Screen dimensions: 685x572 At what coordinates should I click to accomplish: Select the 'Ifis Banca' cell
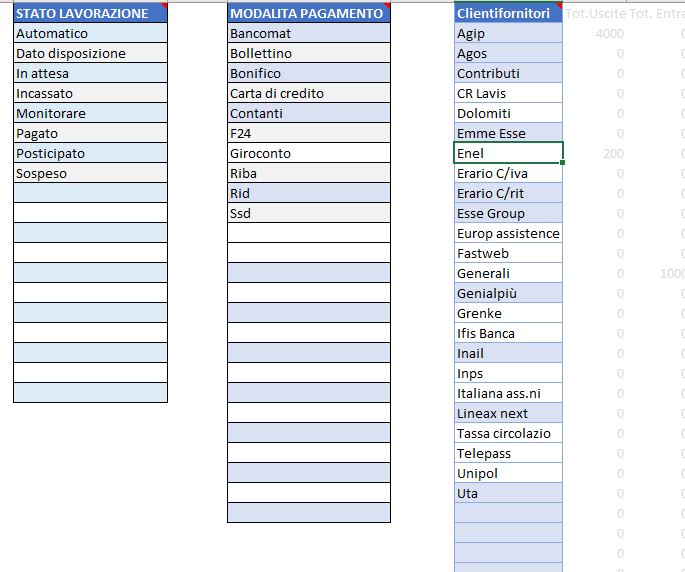point(509,333)
